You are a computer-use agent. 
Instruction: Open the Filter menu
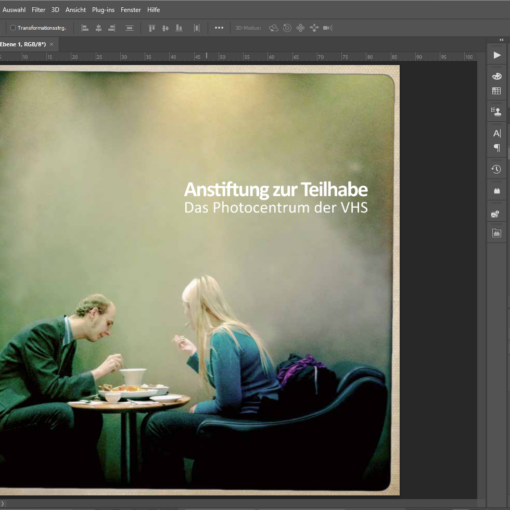pos(38,10)
